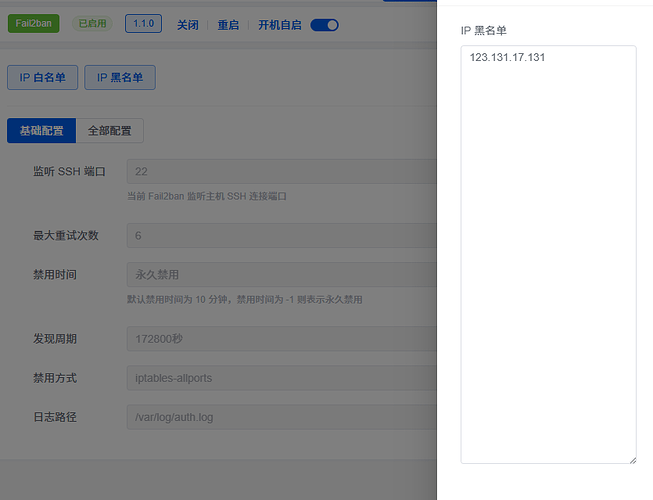Click 重启 to restart Fail2ban

(x=228, y=25)
